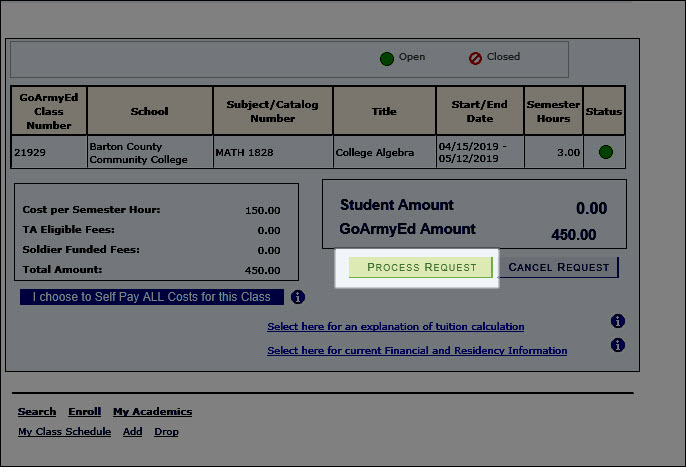Click the Subject/Catalog Number column header
686x467 pixels.
pos(273,111)
